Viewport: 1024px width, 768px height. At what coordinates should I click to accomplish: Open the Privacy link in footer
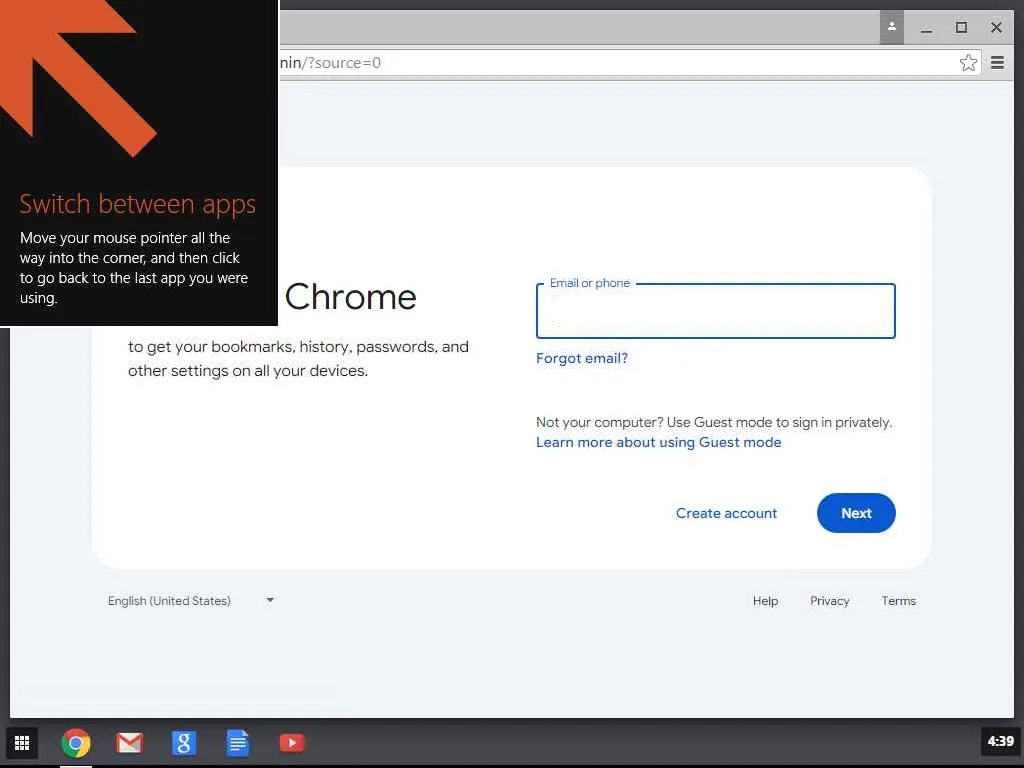coord(829,601)
